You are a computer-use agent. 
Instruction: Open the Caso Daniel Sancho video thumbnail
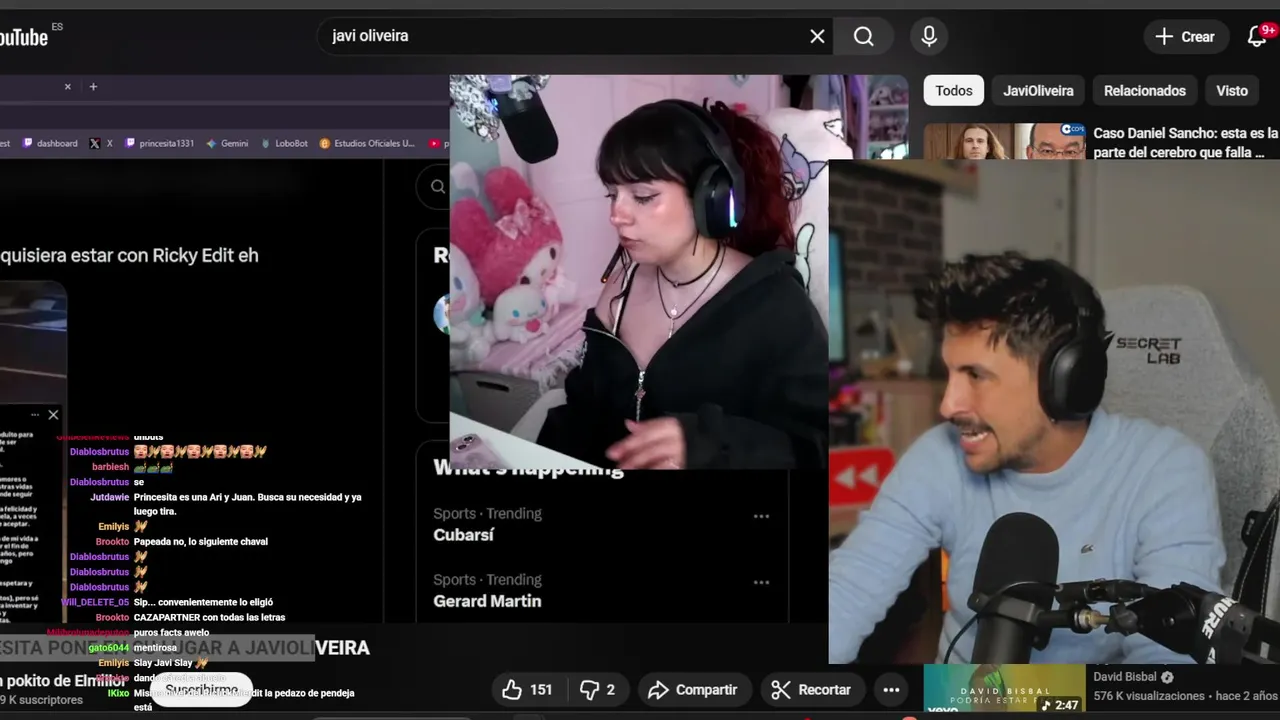tap(1005, 141)
